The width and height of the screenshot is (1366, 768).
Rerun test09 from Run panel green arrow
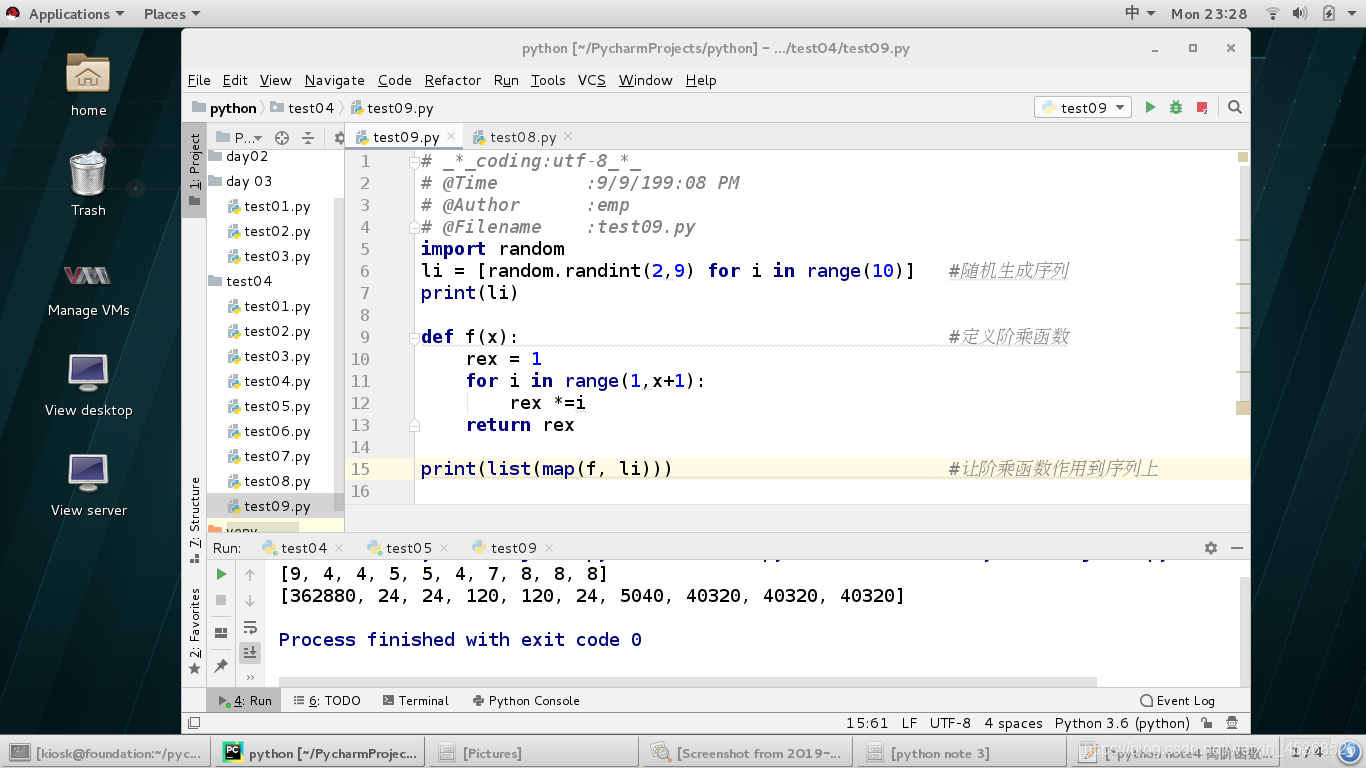221,574
